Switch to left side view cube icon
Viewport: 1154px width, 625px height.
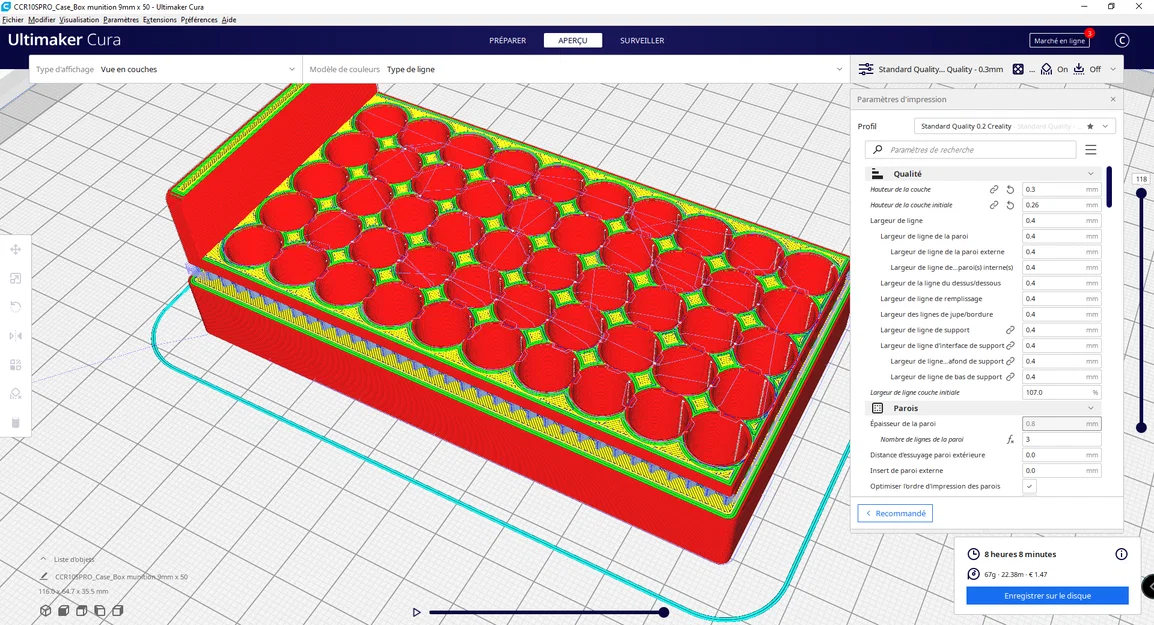point(99,610)
